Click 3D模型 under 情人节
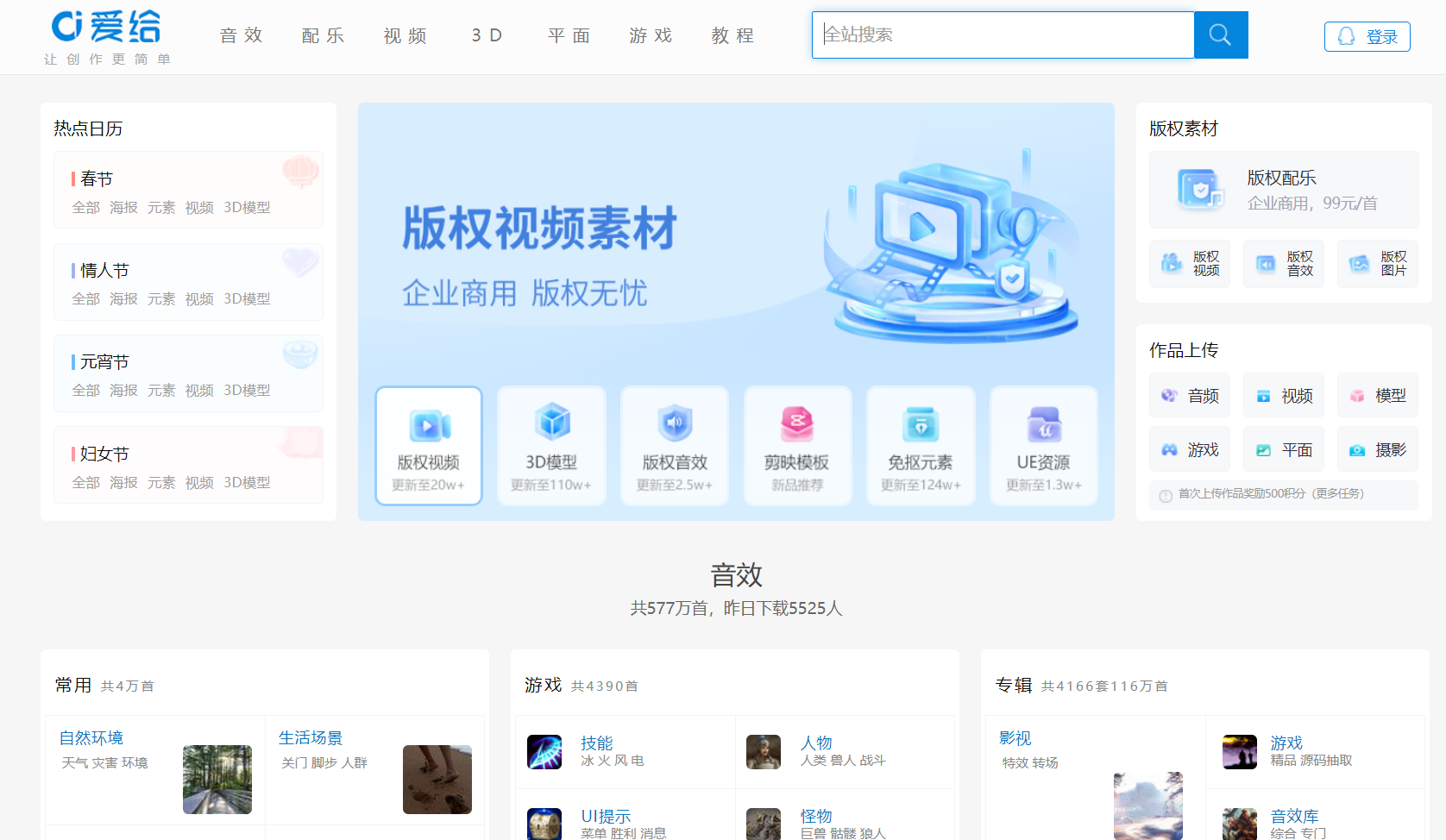This screenshot has width=1446, height=840. coord(247,298)
